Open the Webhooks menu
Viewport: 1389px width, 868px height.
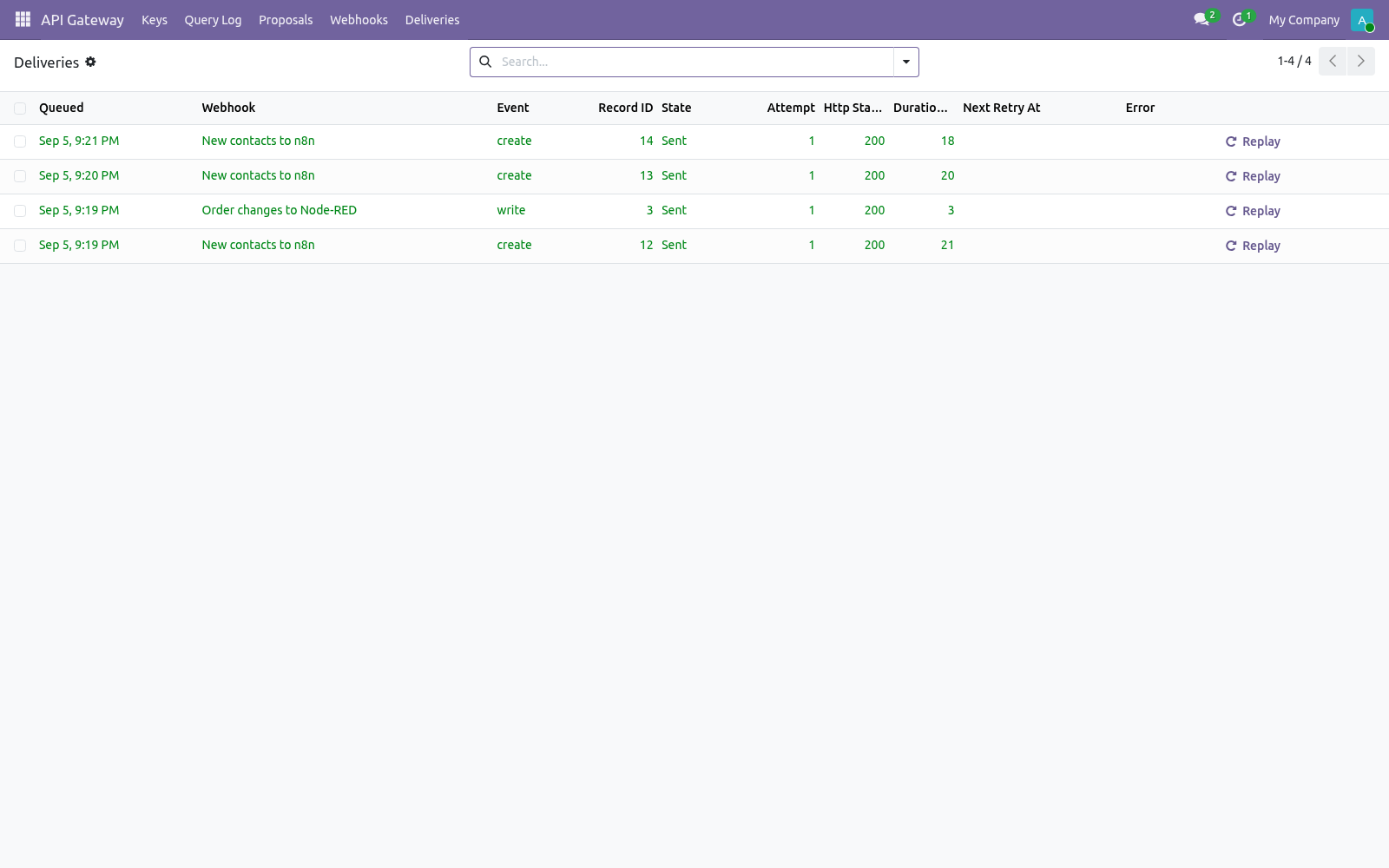coord(359,20)
